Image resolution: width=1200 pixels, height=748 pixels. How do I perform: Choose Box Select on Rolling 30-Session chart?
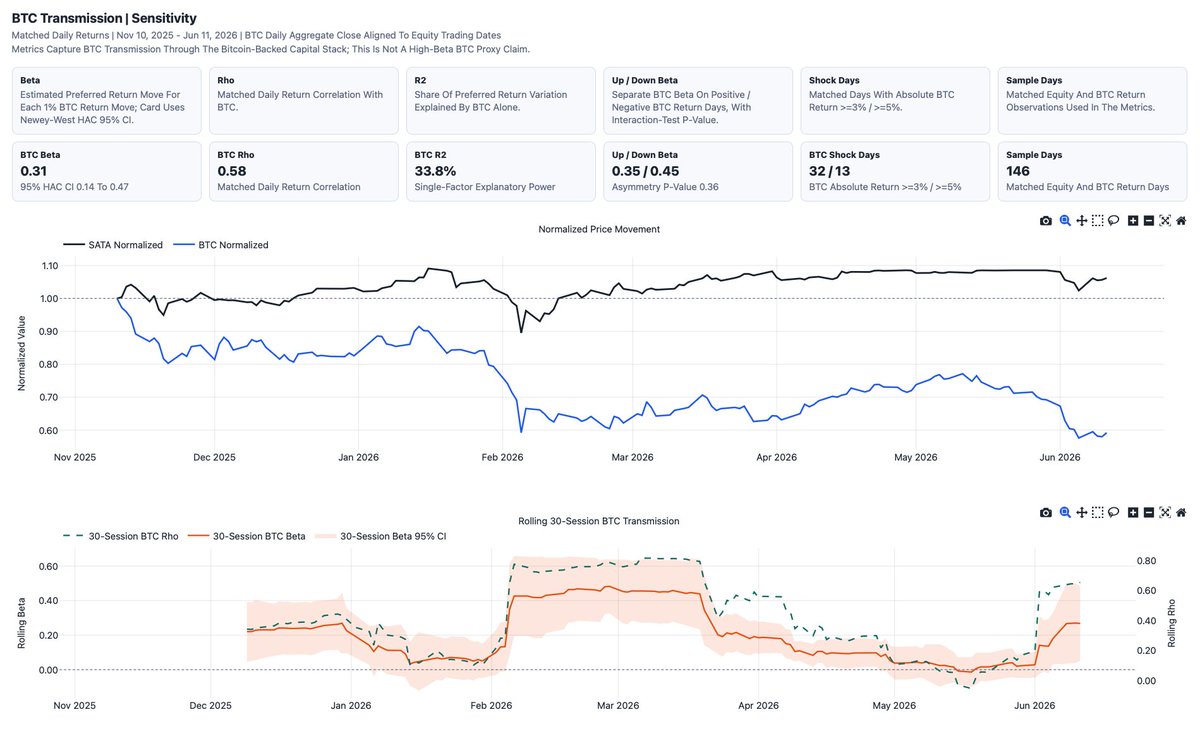coord(1097,512)
